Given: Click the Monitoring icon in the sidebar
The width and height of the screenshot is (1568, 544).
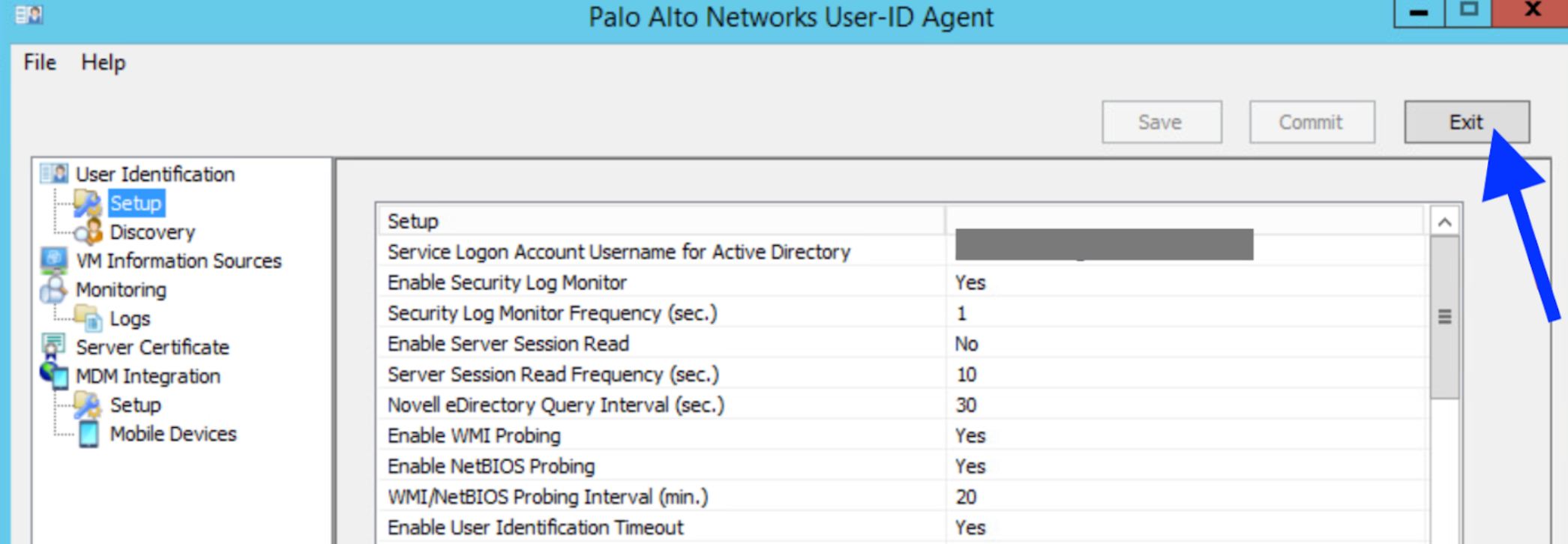Looking at the screenshot, I should (x=54, y=290).
